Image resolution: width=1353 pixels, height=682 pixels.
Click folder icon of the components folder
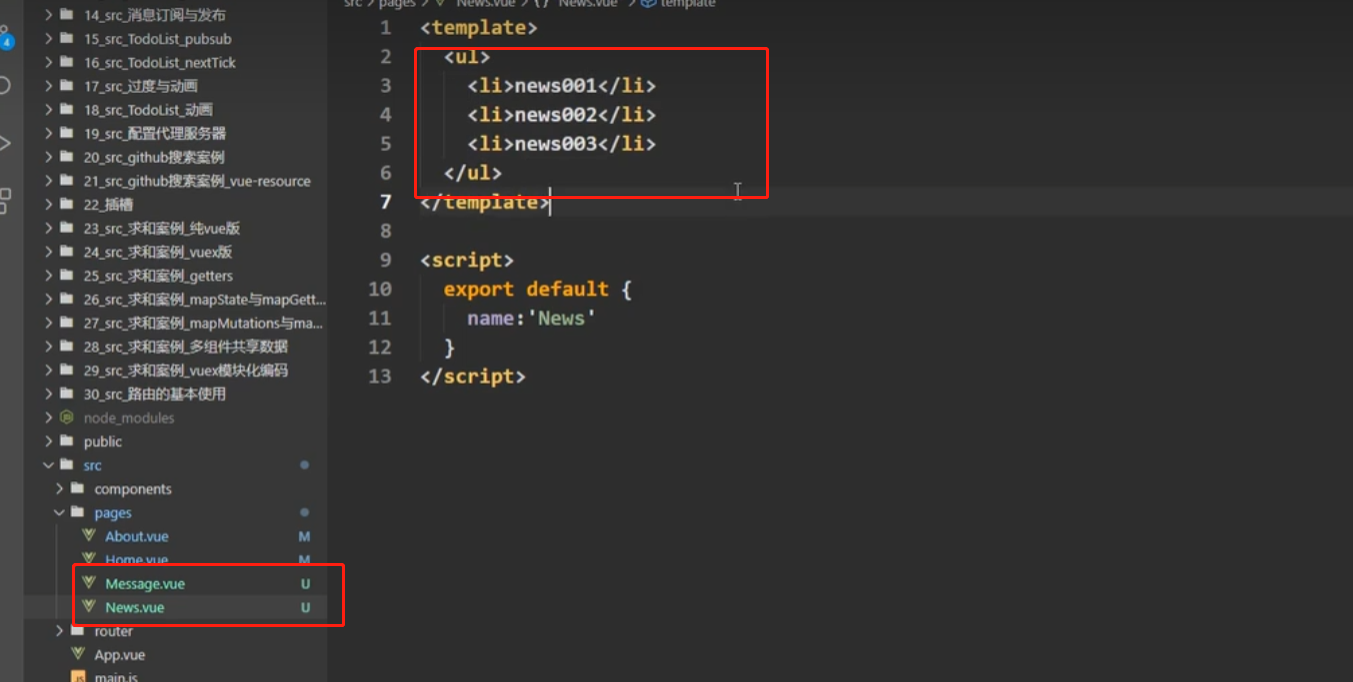[78, 488]
